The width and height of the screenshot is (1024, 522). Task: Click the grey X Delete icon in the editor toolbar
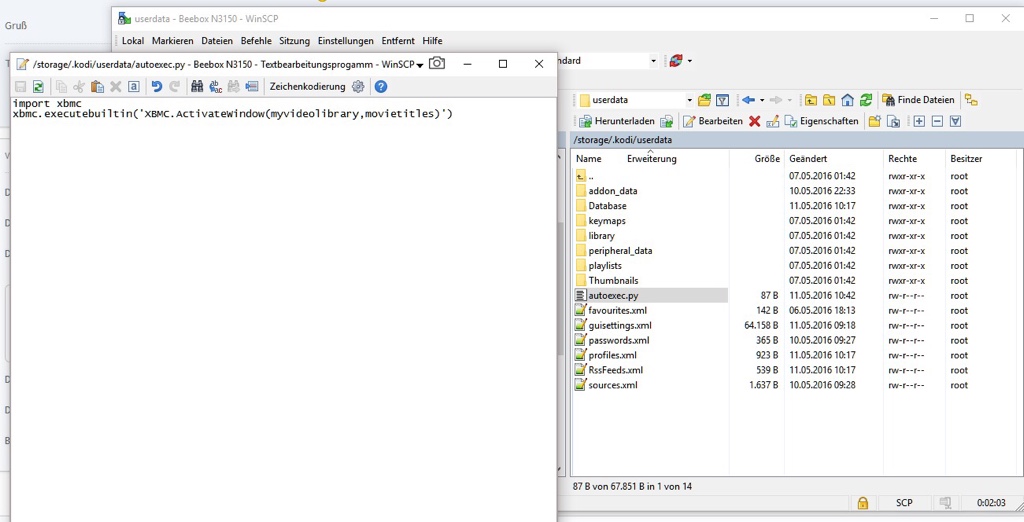116,86
